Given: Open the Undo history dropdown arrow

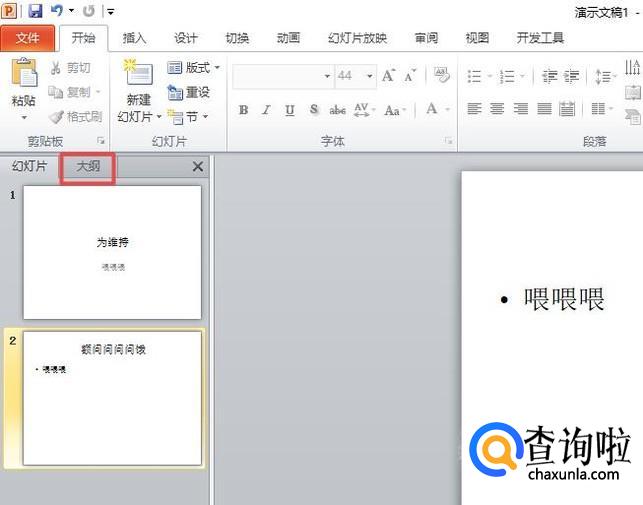Looking at the screenshot, I should pyautogui.click(x=71, y=11).
